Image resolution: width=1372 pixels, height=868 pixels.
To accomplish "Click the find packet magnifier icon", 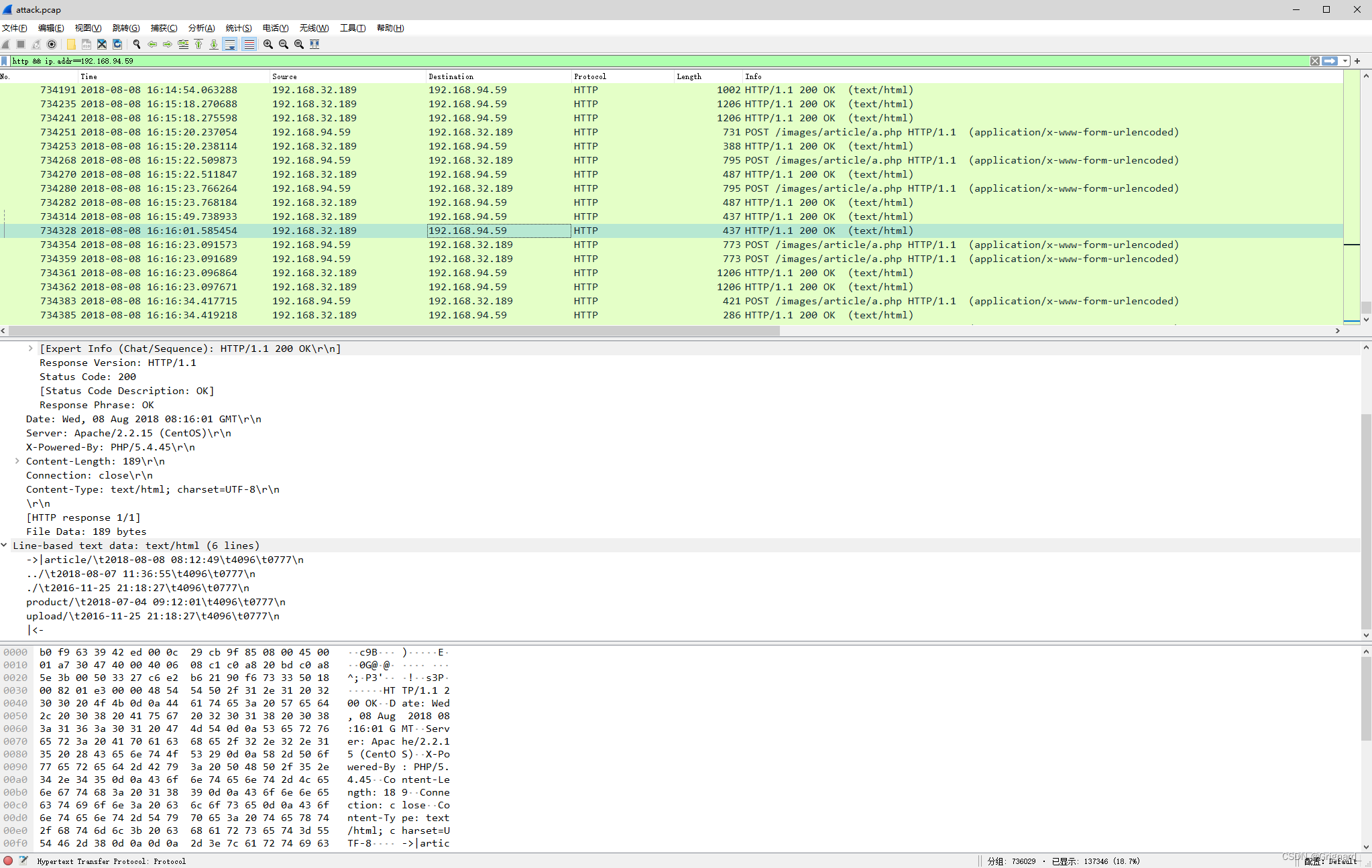I will point(137,44).
